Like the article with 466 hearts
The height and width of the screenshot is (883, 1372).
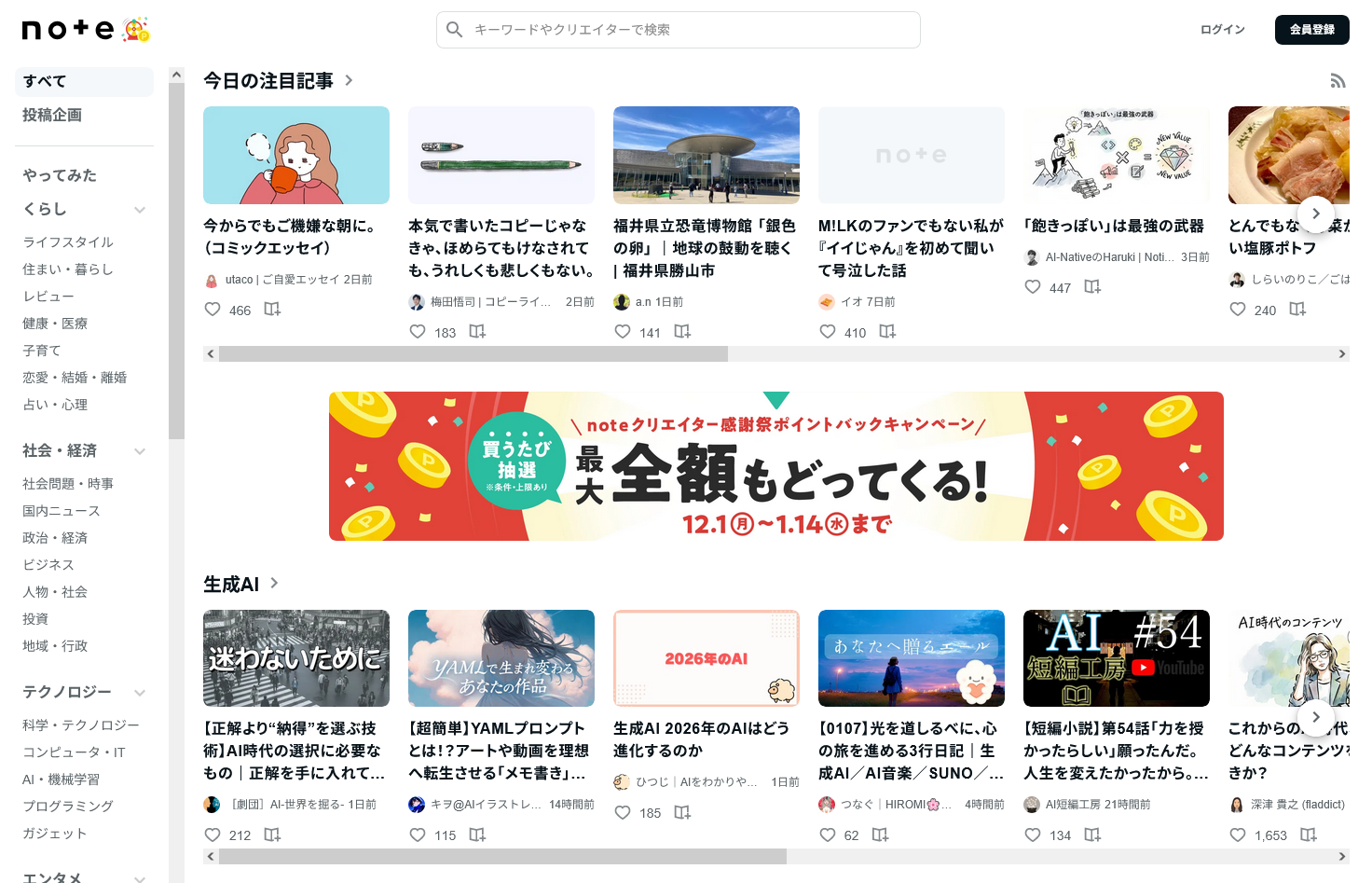coord(213,310)
